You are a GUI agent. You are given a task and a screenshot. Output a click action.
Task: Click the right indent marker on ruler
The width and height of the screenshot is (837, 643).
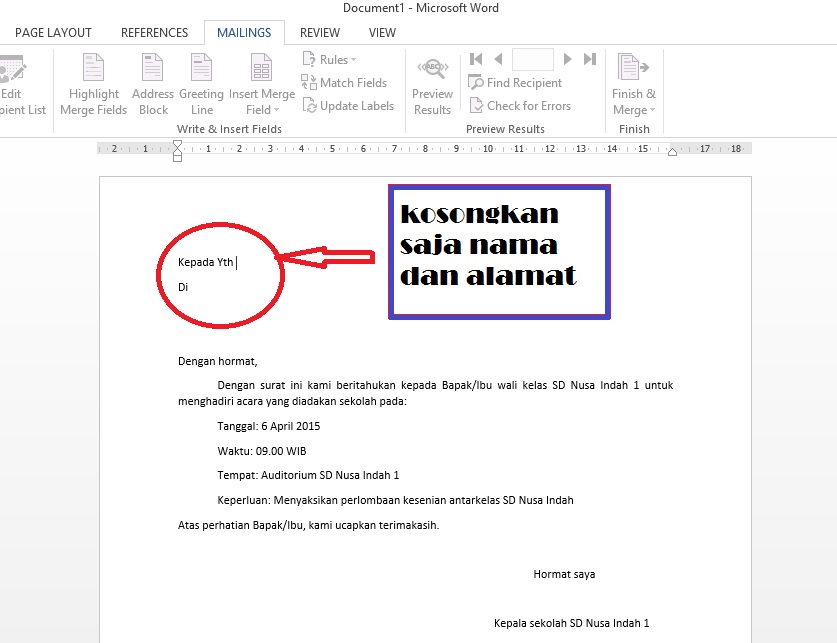[x=673, y=152]
